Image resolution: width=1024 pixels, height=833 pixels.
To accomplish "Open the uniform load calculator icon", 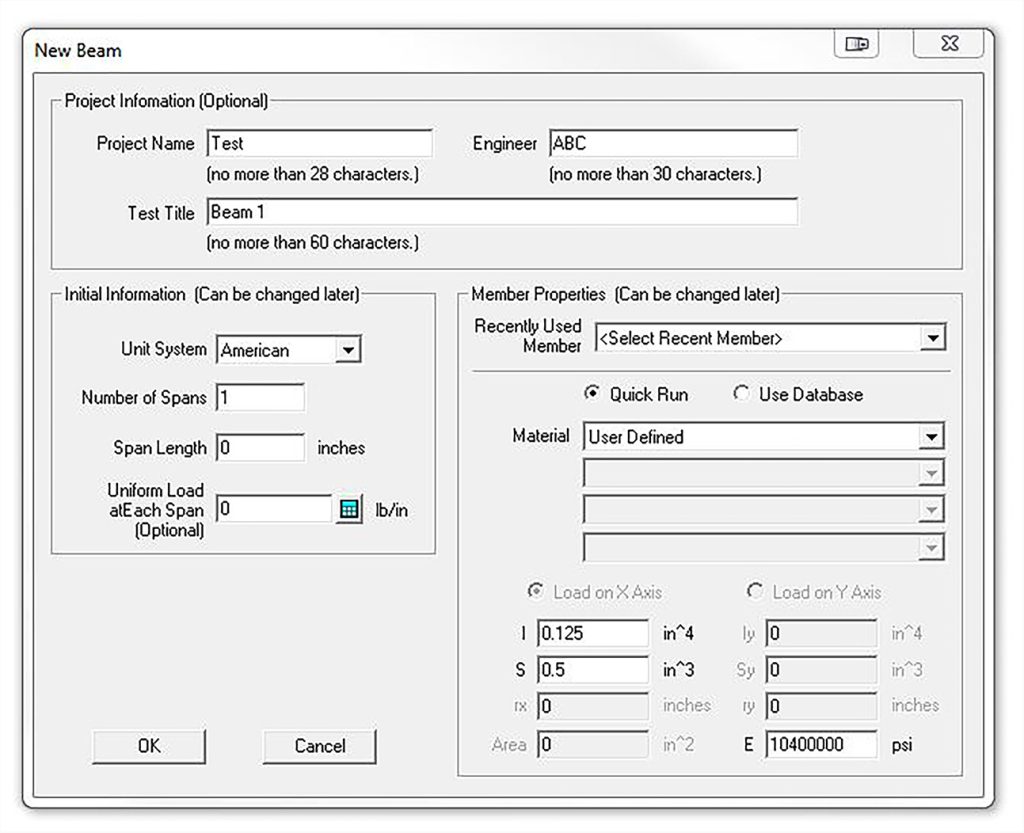I will tap(348, 509).
